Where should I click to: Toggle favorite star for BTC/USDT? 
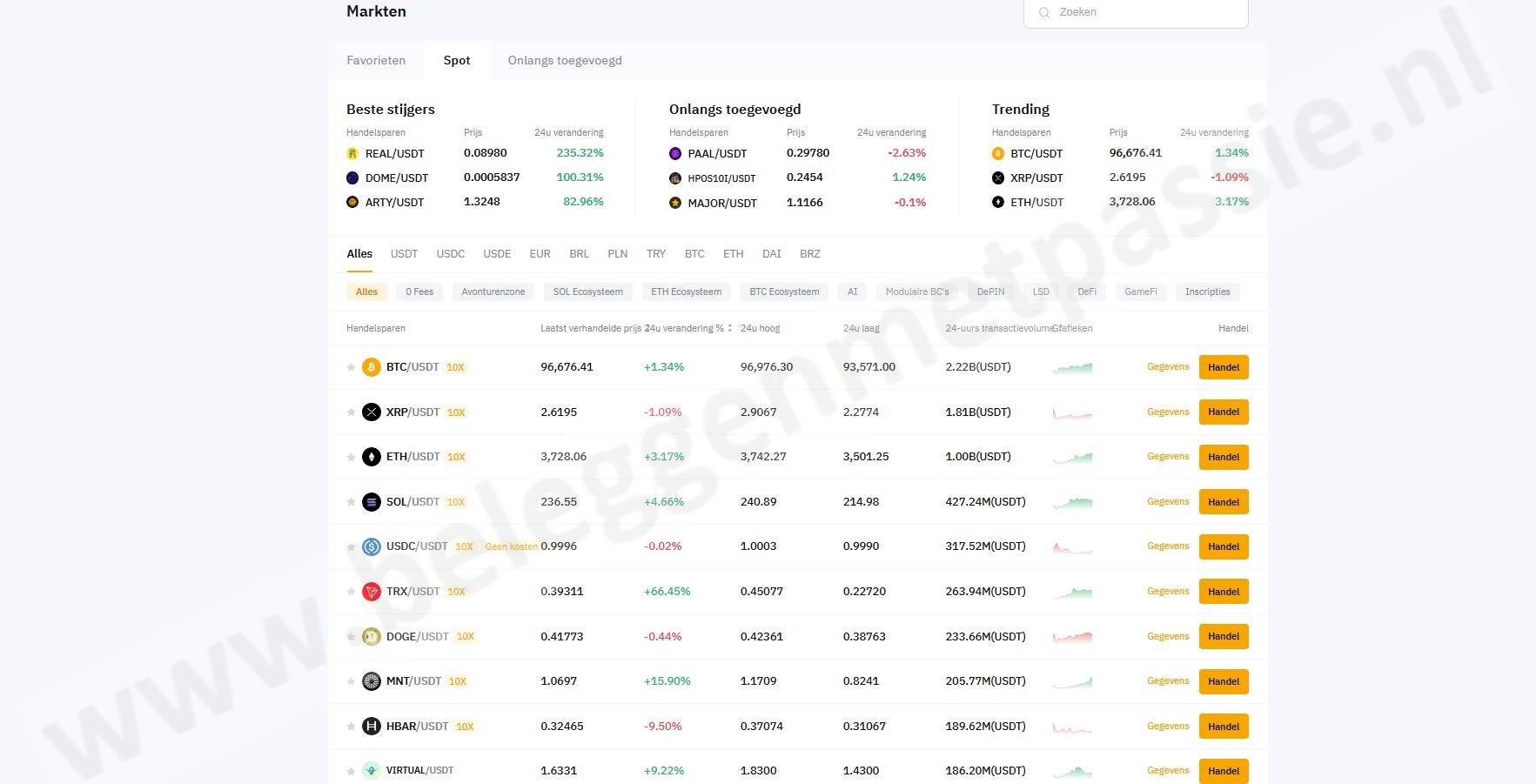pyautogui.click(x=352, y=367)
